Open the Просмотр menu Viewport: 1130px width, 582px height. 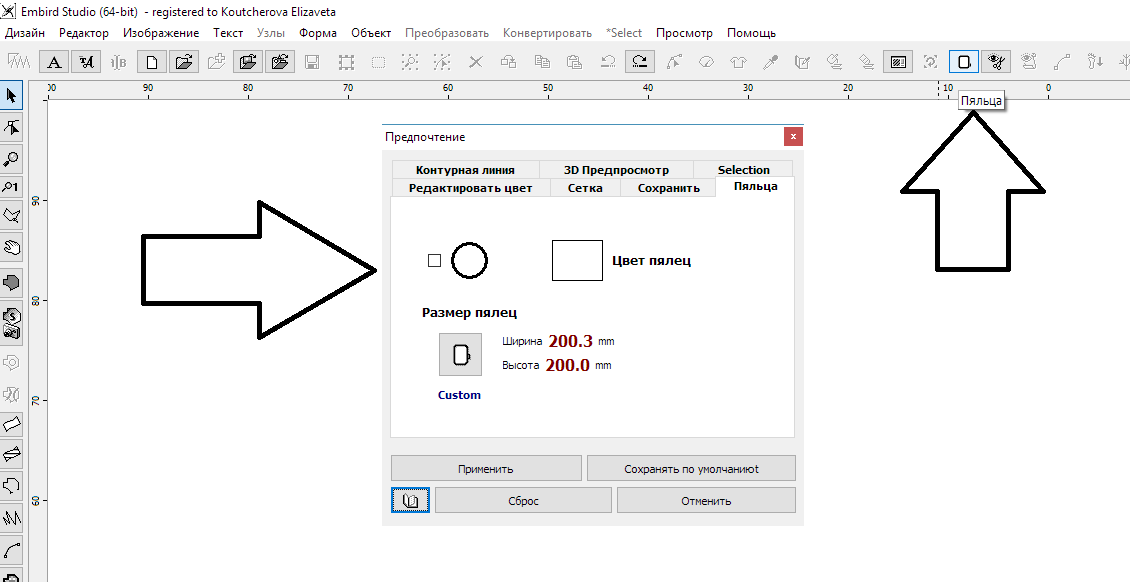coord(684,33)
